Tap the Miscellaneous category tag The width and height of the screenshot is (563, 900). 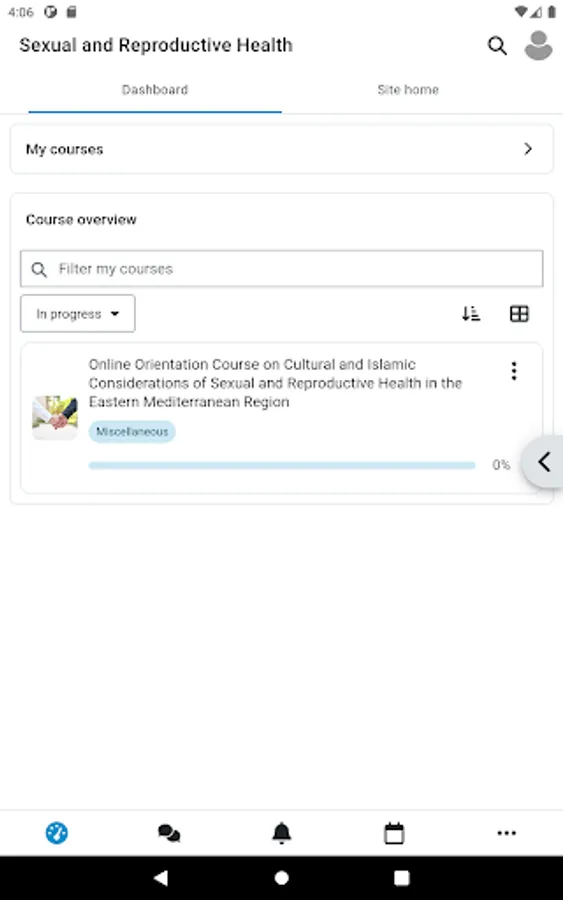[x=132, y=432]
